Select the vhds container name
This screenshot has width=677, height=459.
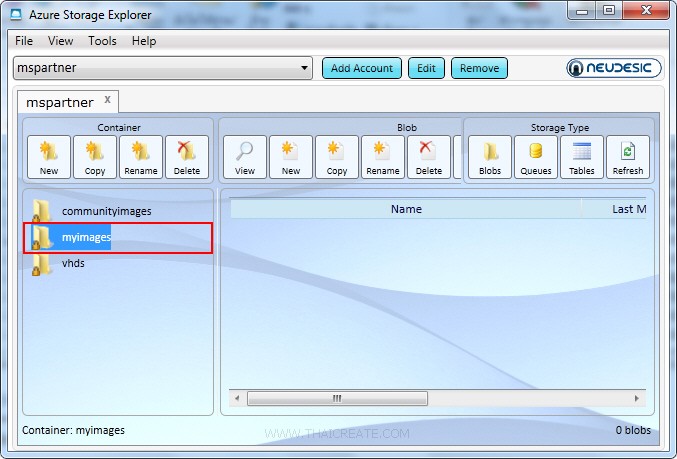point(73,263)
